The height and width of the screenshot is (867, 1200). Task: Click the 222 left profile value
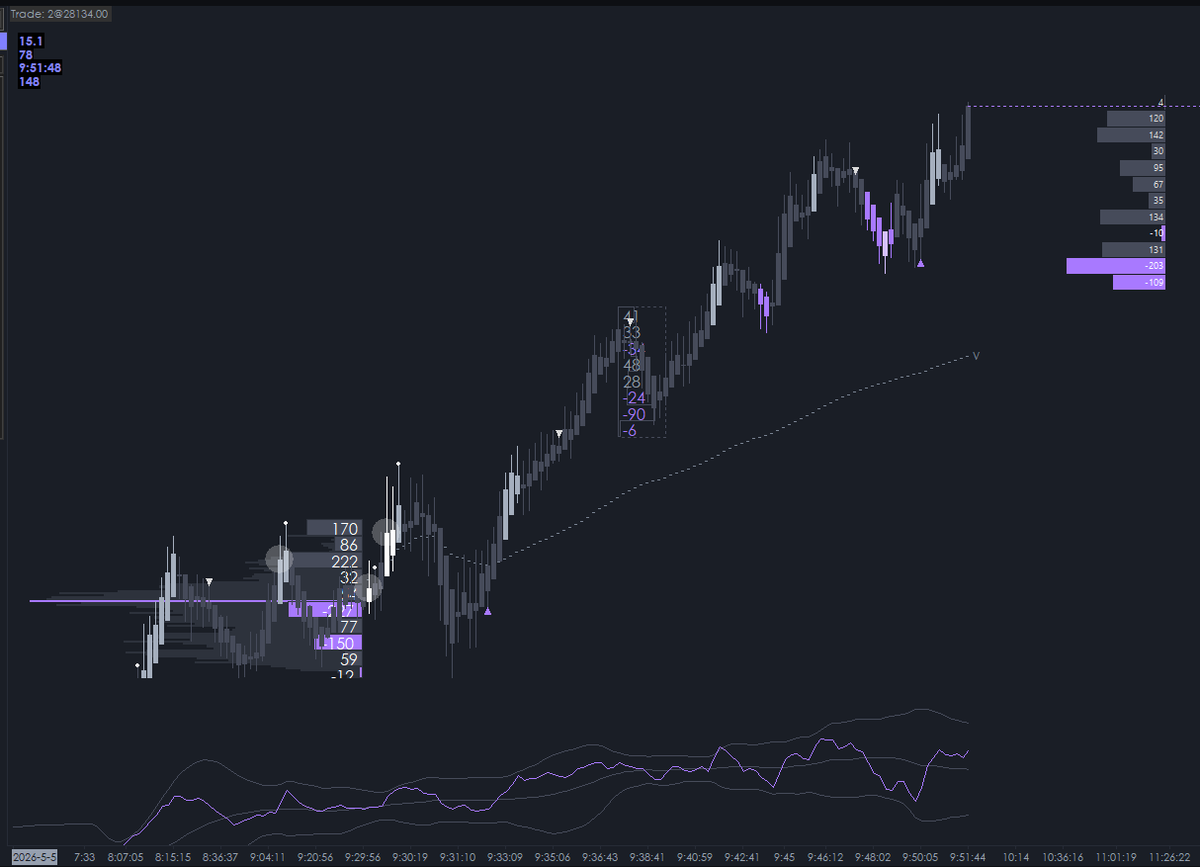click(x=345, y=562)
